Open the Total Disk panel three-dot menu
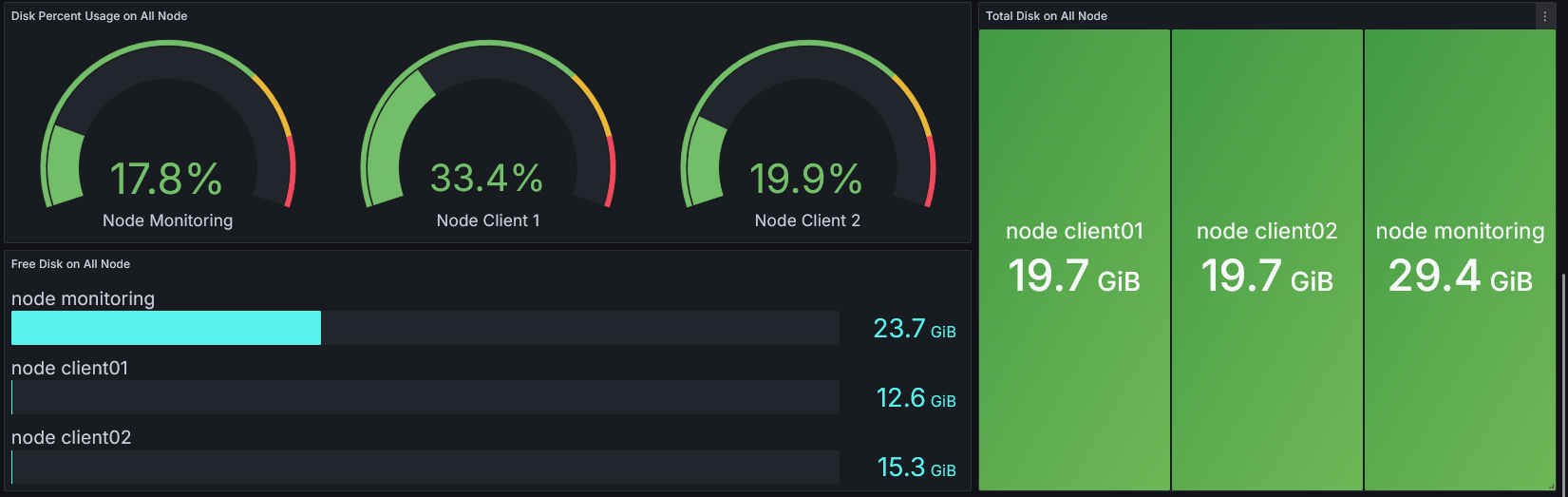Viewport: 1568px width, 497px height. (1545, 16)
